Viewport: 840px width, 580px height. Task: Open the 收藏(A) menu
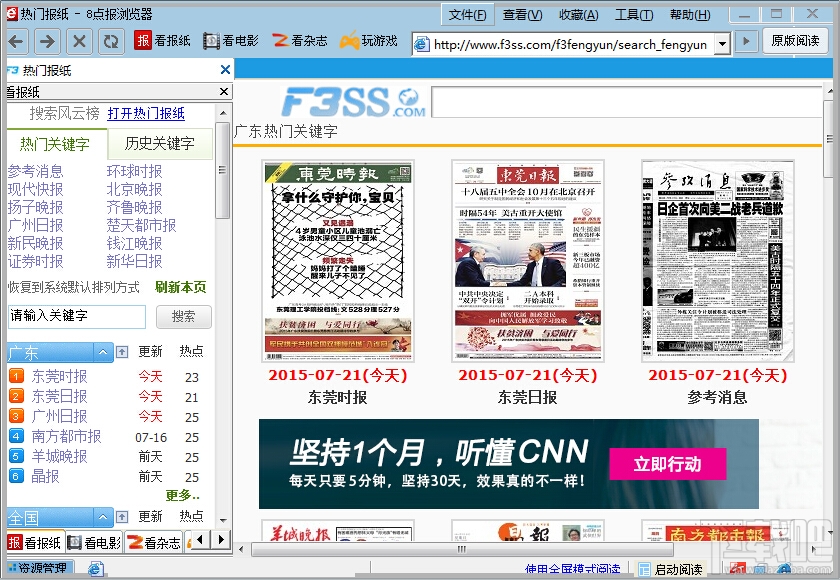[x=579, y=15]
